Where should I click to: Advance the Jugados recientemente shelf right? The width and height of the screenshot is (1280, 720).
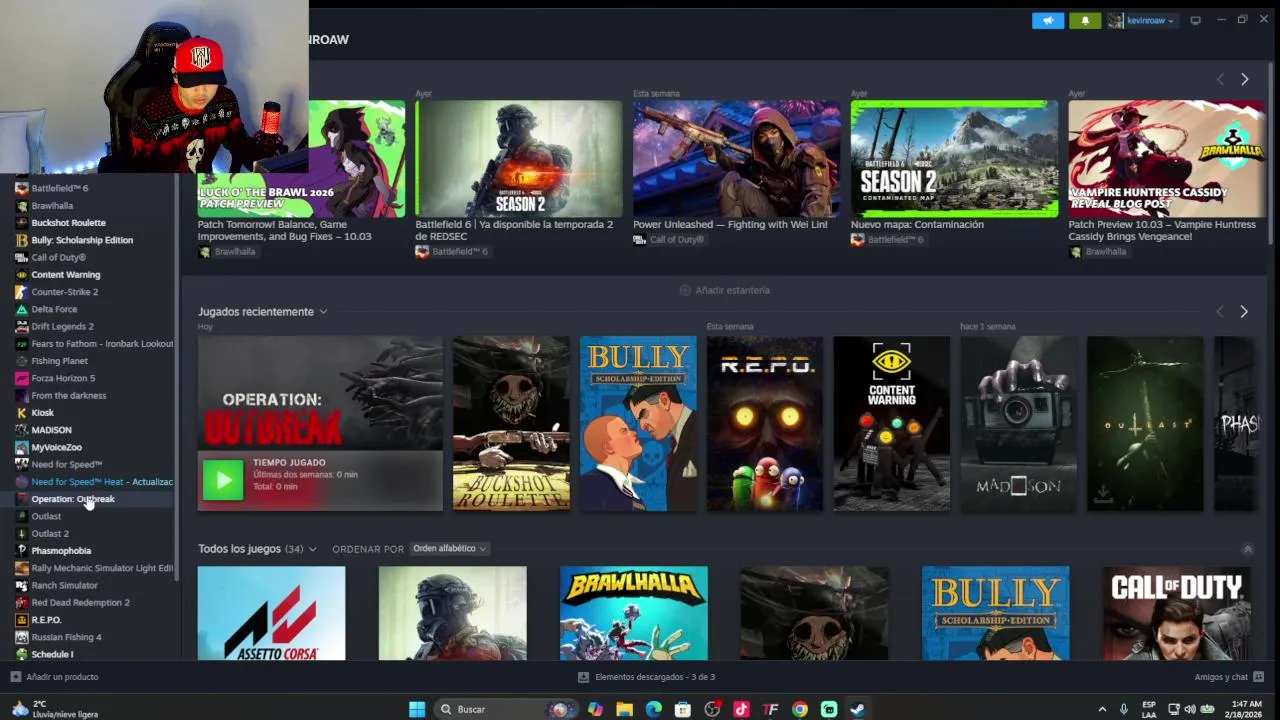[x=1243, y=312]
